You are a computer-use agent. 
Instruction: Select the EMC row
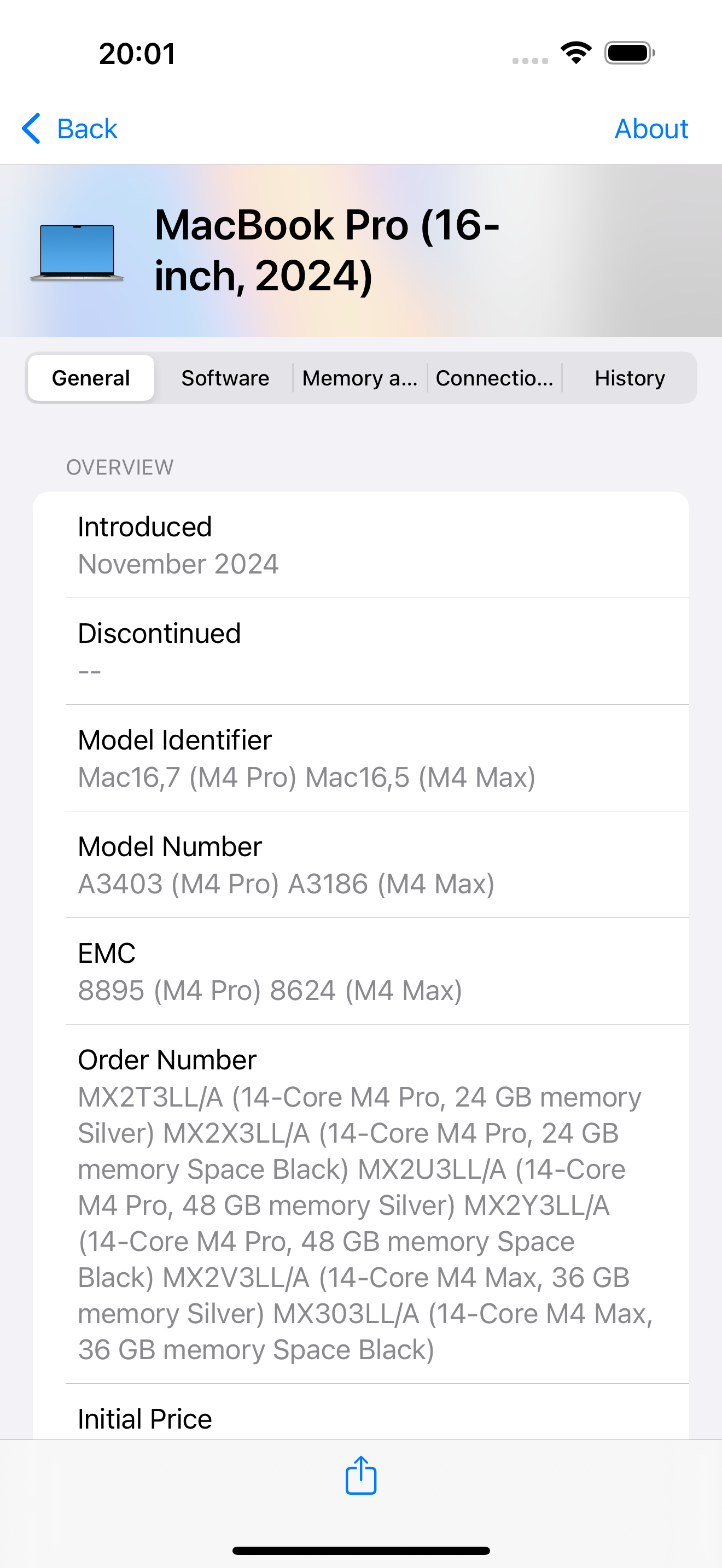(361, 970)
